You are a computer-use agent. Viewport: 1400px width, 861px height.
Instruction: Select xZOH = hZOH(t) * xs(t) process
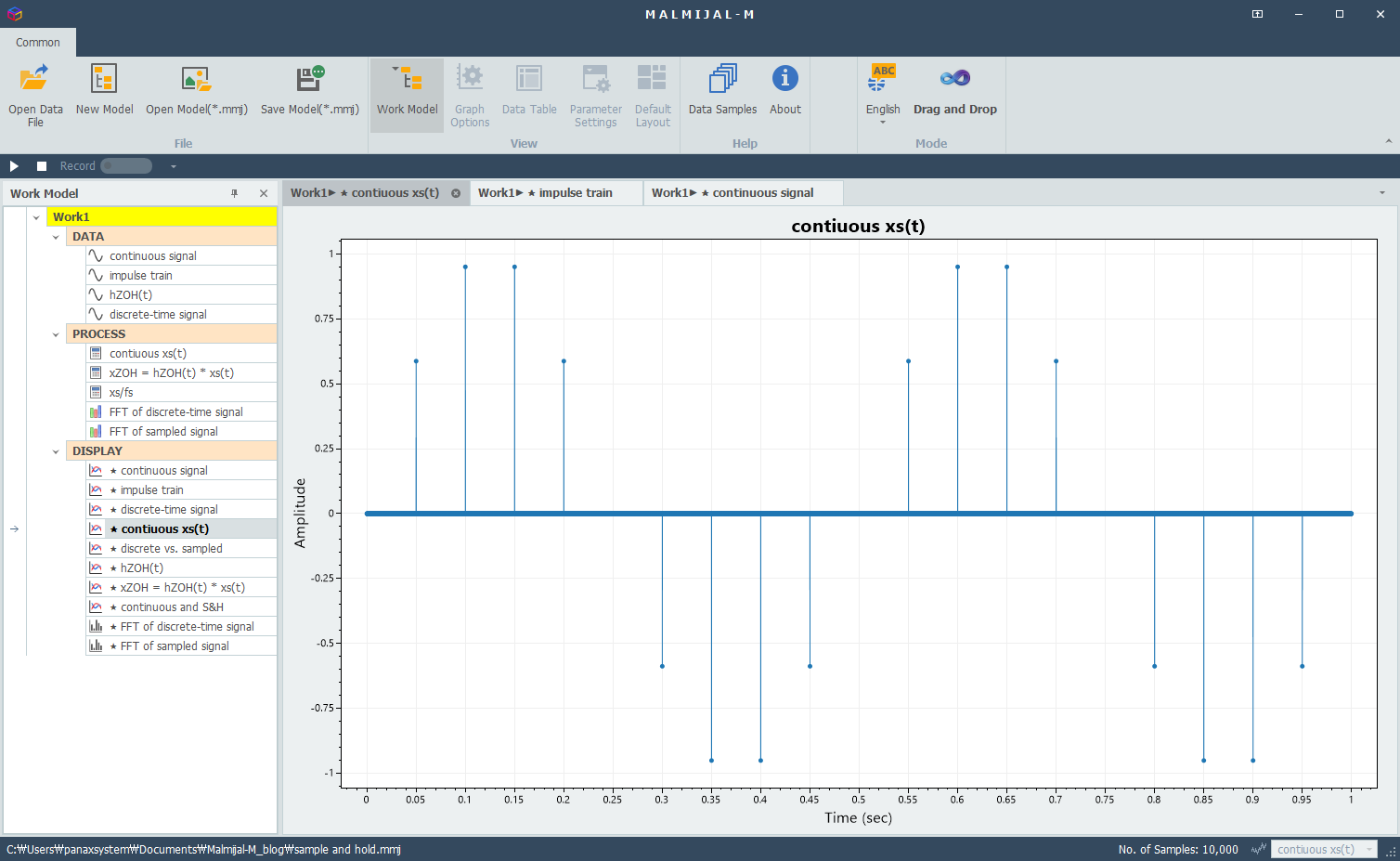(x=181, y=372)
